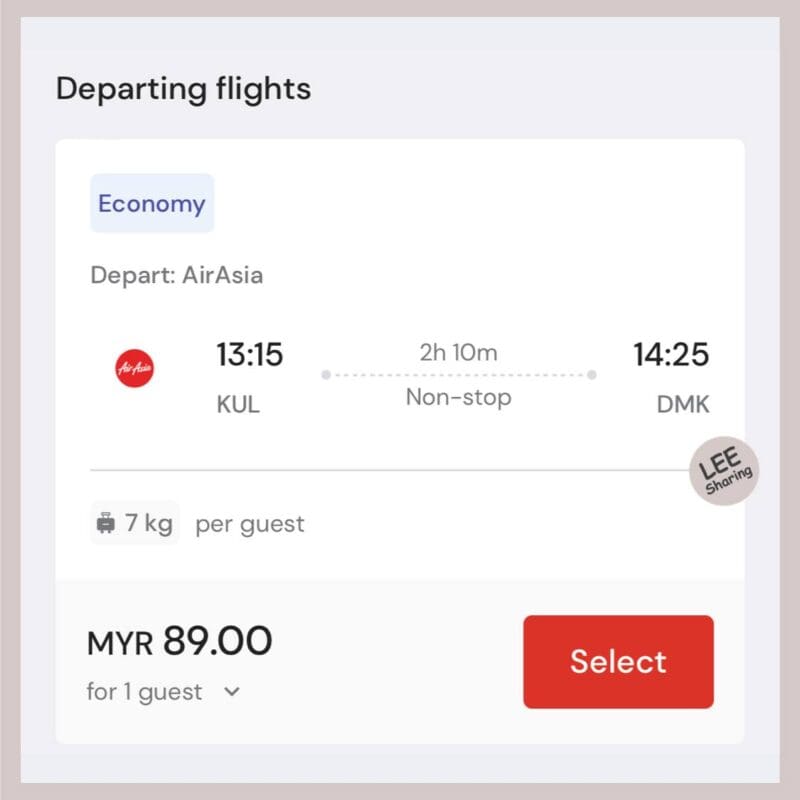Click the Departing flights heading
Screen dimensions: 800x800
pos(184,89)
